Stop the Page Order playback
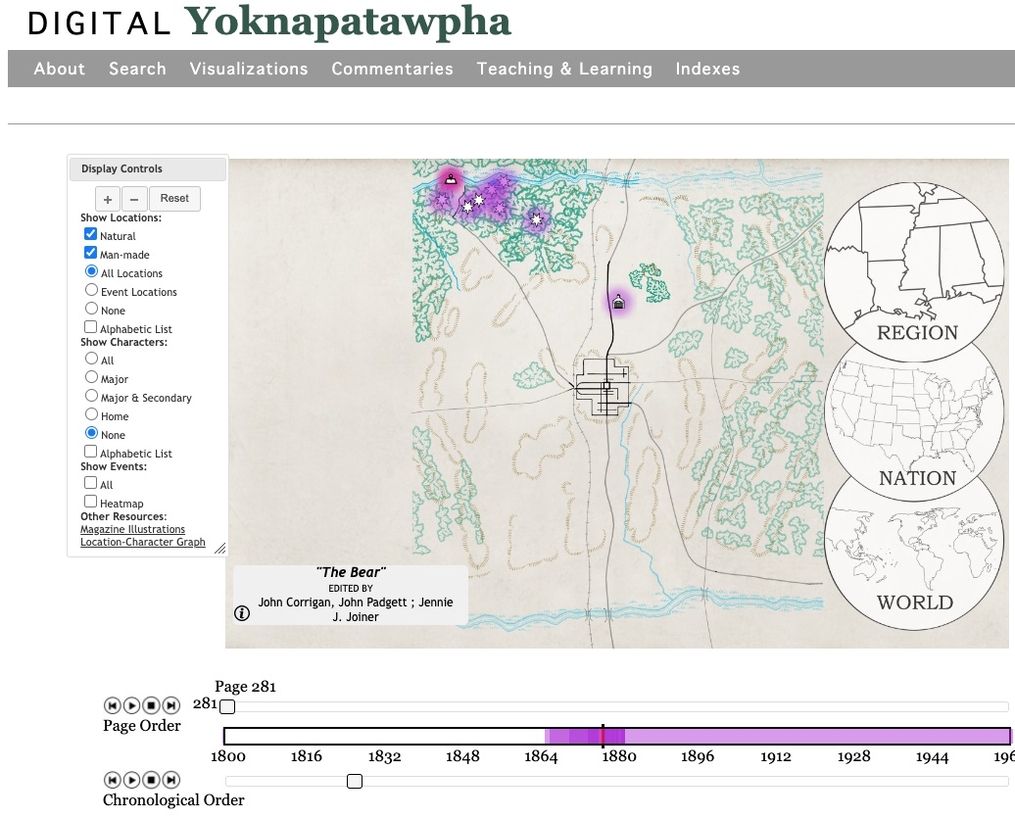Image resolution: width=1015 pixels, height=819 pixels. click(x=151, y=705)
